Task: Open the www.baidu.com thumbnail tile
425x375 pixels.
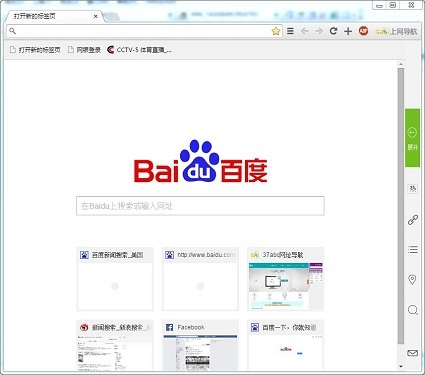Action: [x=200, y=279]
